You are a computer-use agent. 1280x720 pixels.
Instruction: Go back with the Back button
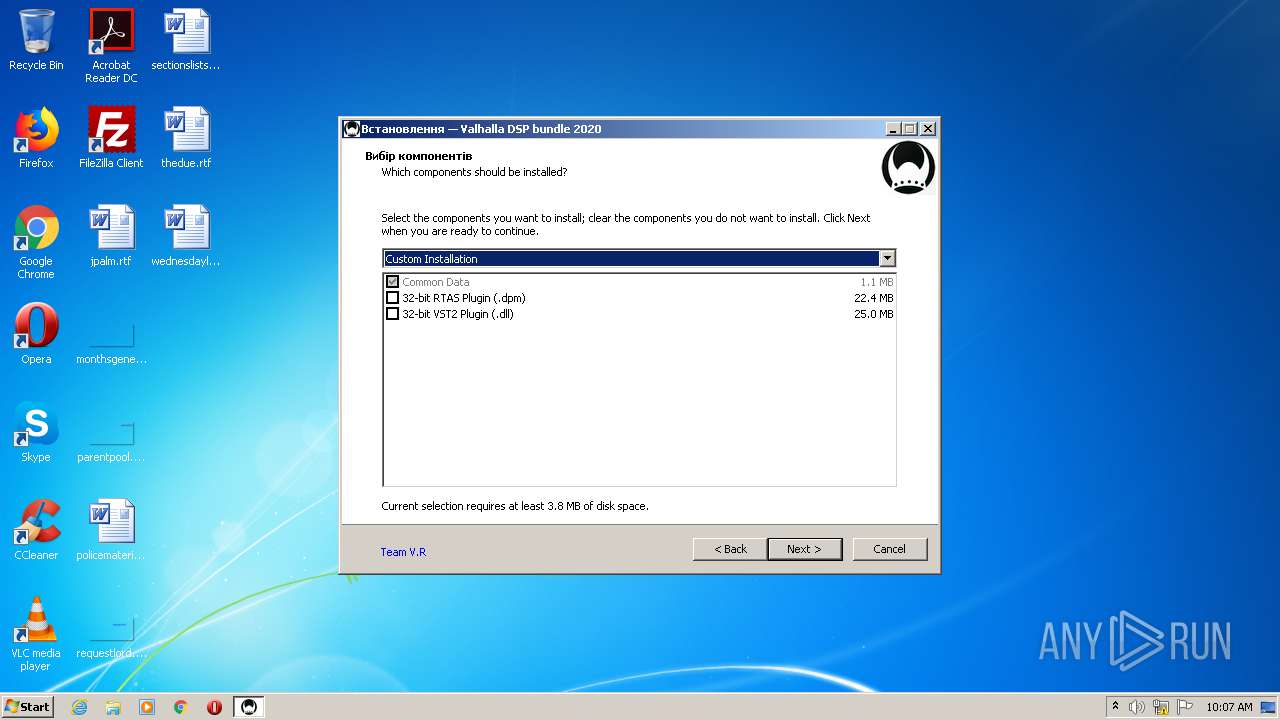pyautogui.click(x=730, y=549)
